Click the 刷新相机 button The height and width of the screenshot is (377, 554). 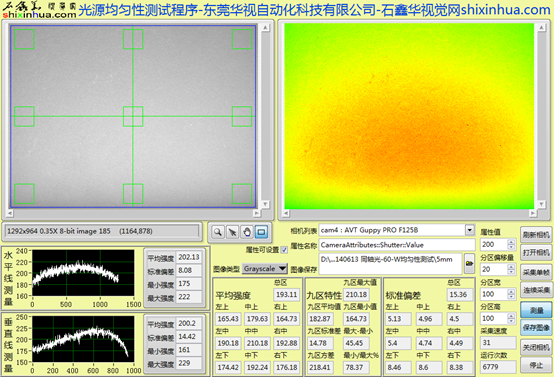click(x=536, y=235)
